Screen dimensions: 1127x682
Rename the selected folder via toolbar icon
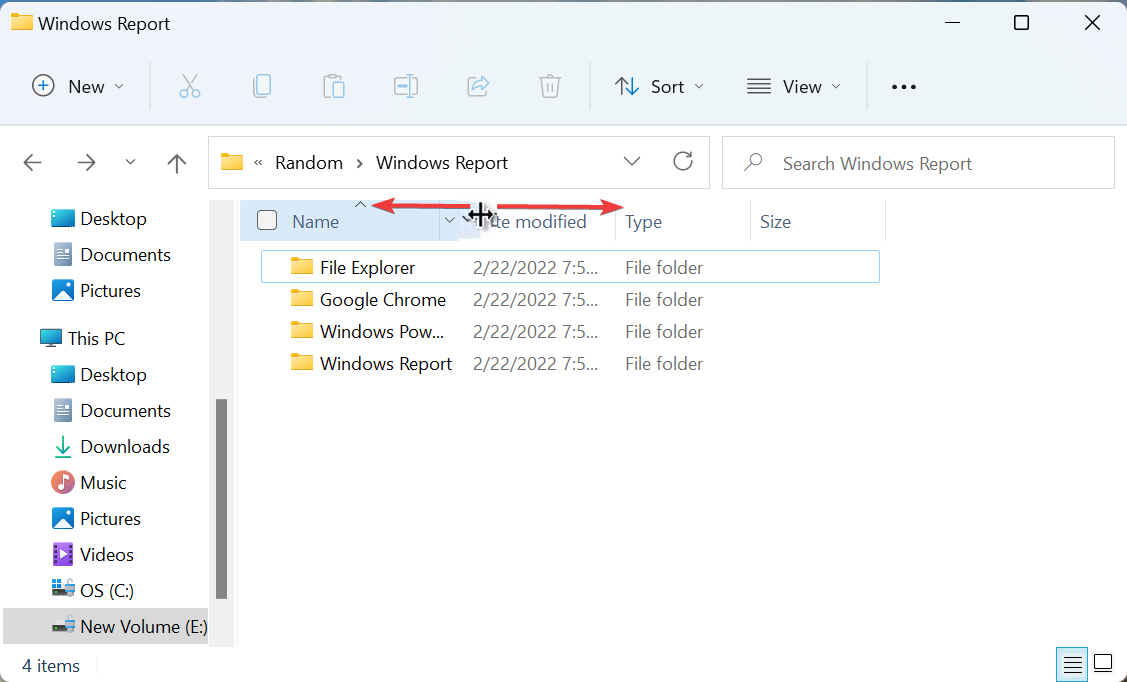pyautogui.click(x=406, y=86)
